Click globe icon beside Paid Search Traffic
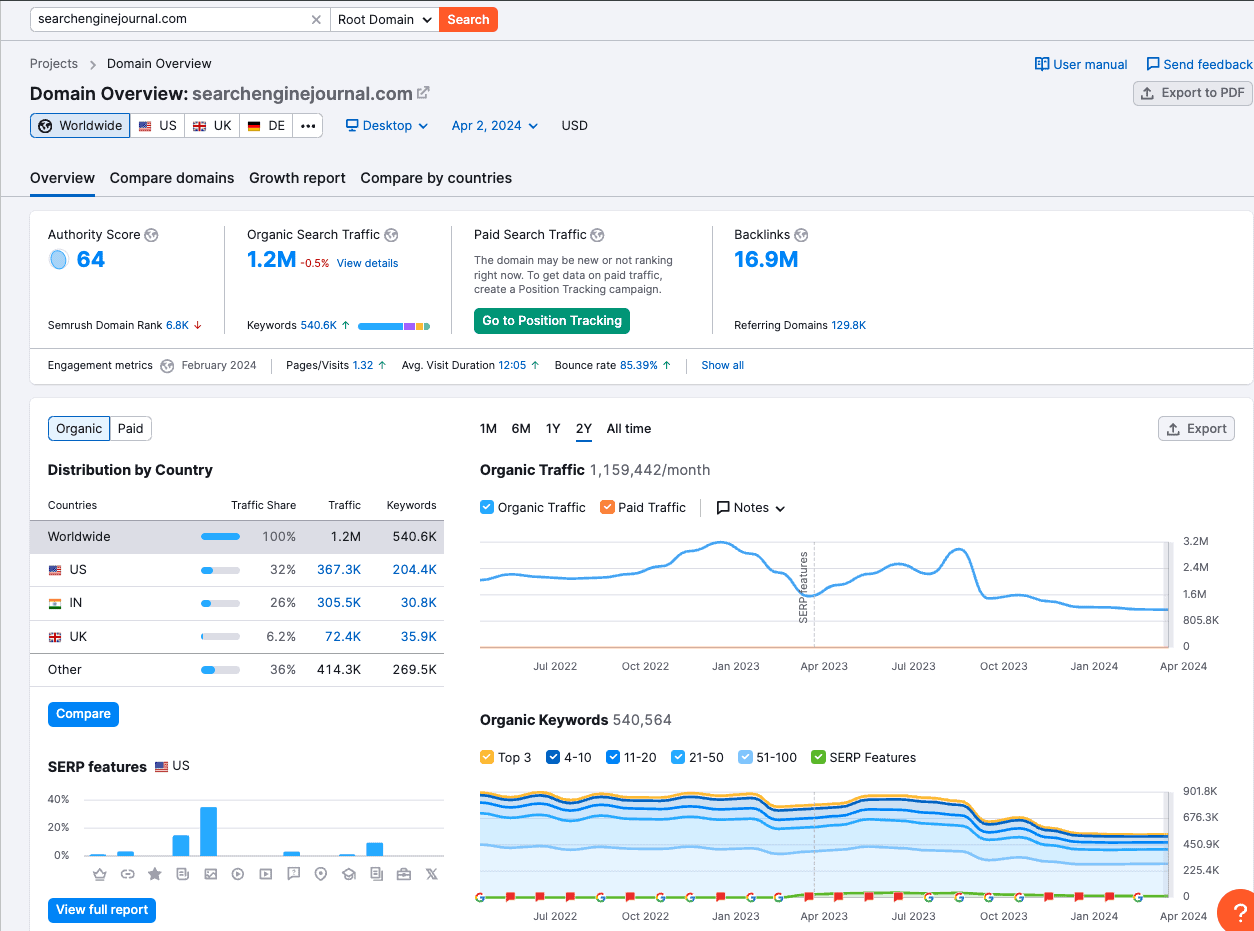Image resolution: width=1254 pixels, height=931 pixels. pyautogui.click(x=597, y=235)
